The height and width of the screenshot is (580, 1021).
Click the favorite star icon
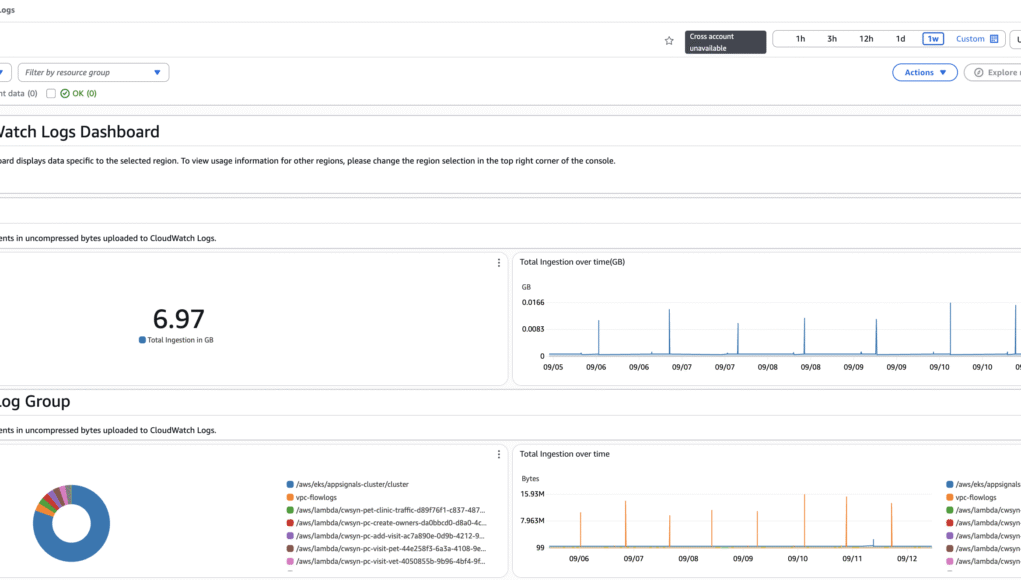tap(669, 40)
